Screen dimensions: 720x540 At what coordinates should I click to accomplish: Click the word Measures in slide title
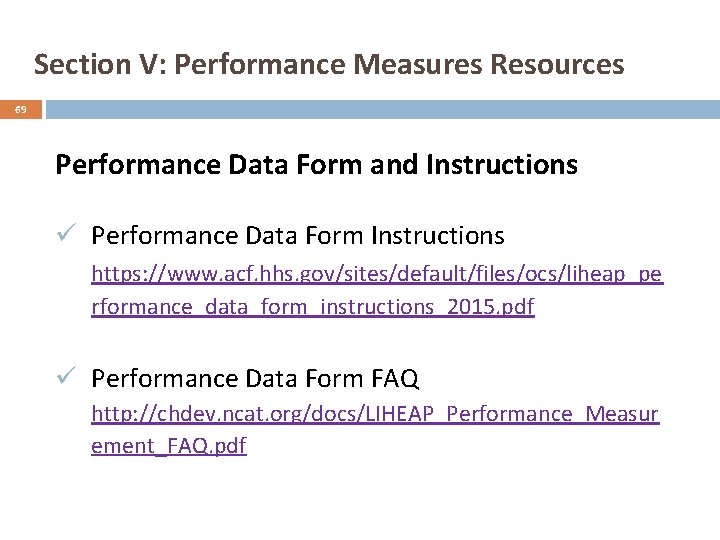[418, 64]
